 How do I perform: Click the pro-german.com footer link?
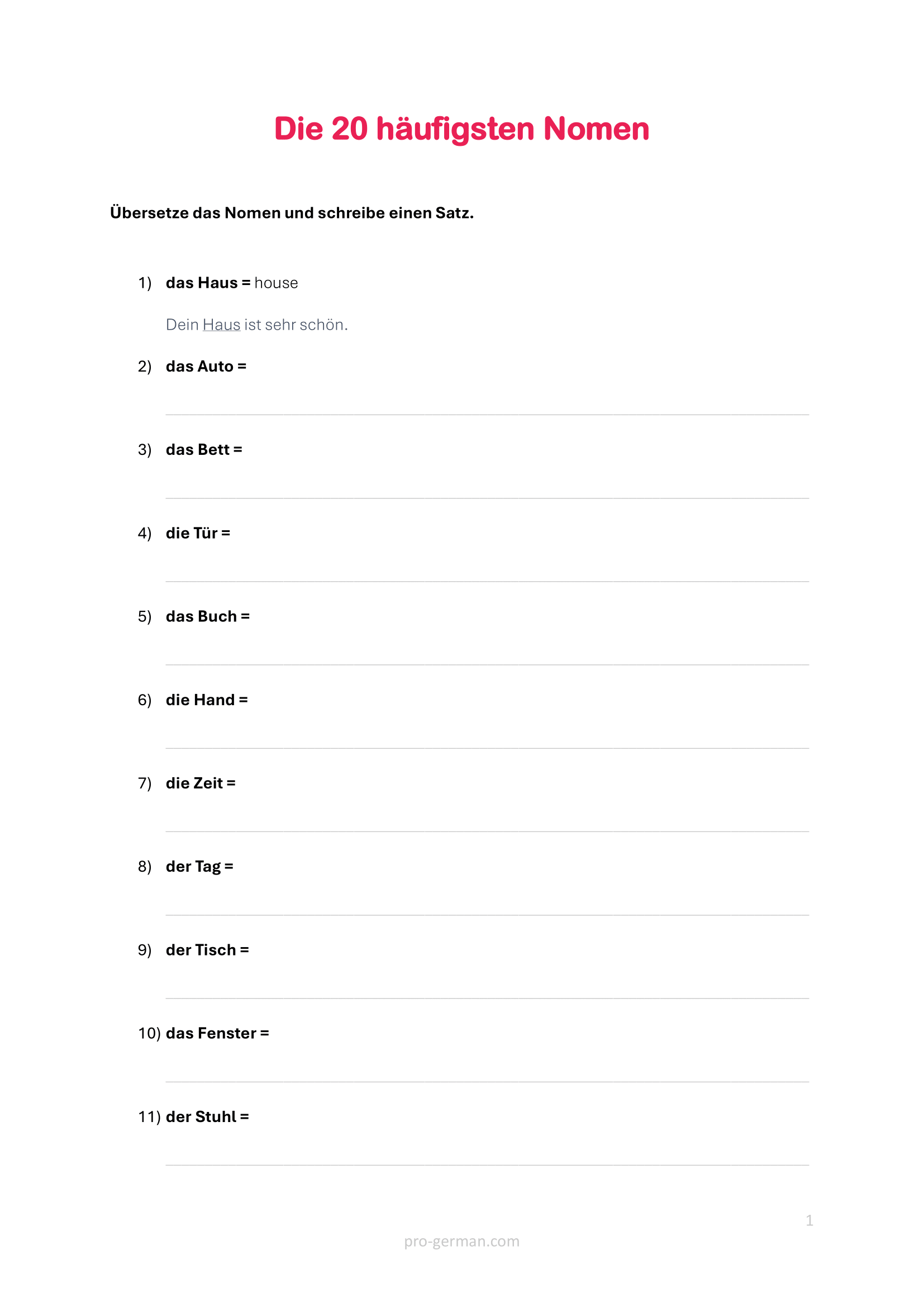pos(461,1241)
